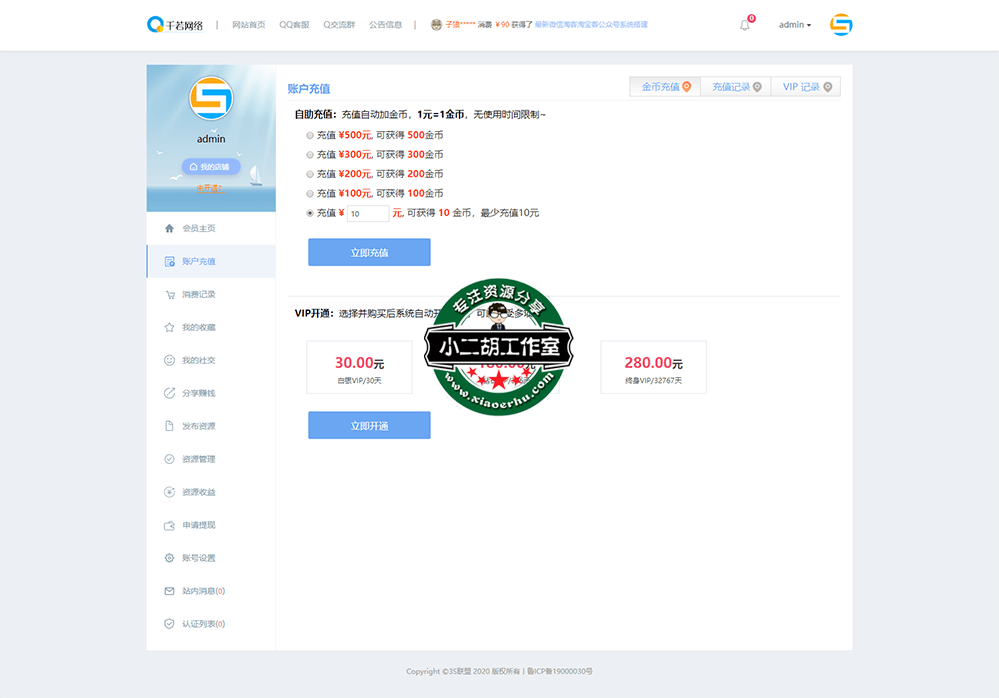
Task: Click the 申请提现 withdrawal icon
Action: (169, 524)
